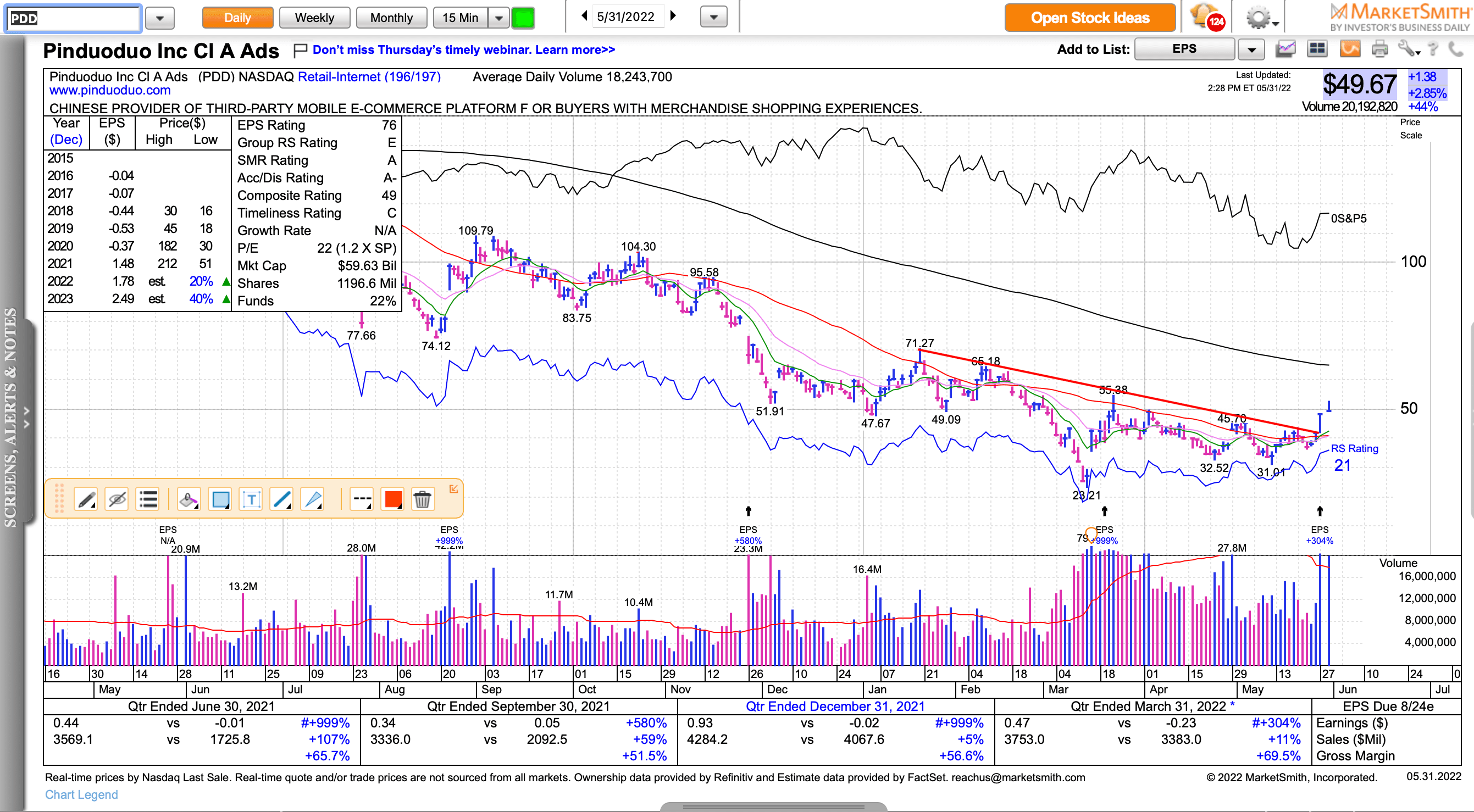Click the EPS +580% earnings marker
The height and width of the screenshot is (812, 1474).
748,535
